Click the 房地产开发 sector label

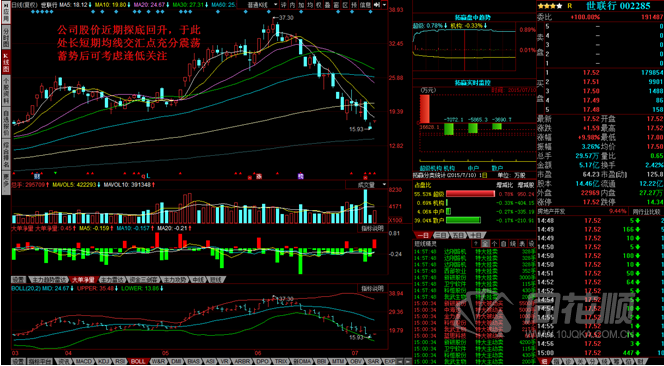tap(551, 211)
